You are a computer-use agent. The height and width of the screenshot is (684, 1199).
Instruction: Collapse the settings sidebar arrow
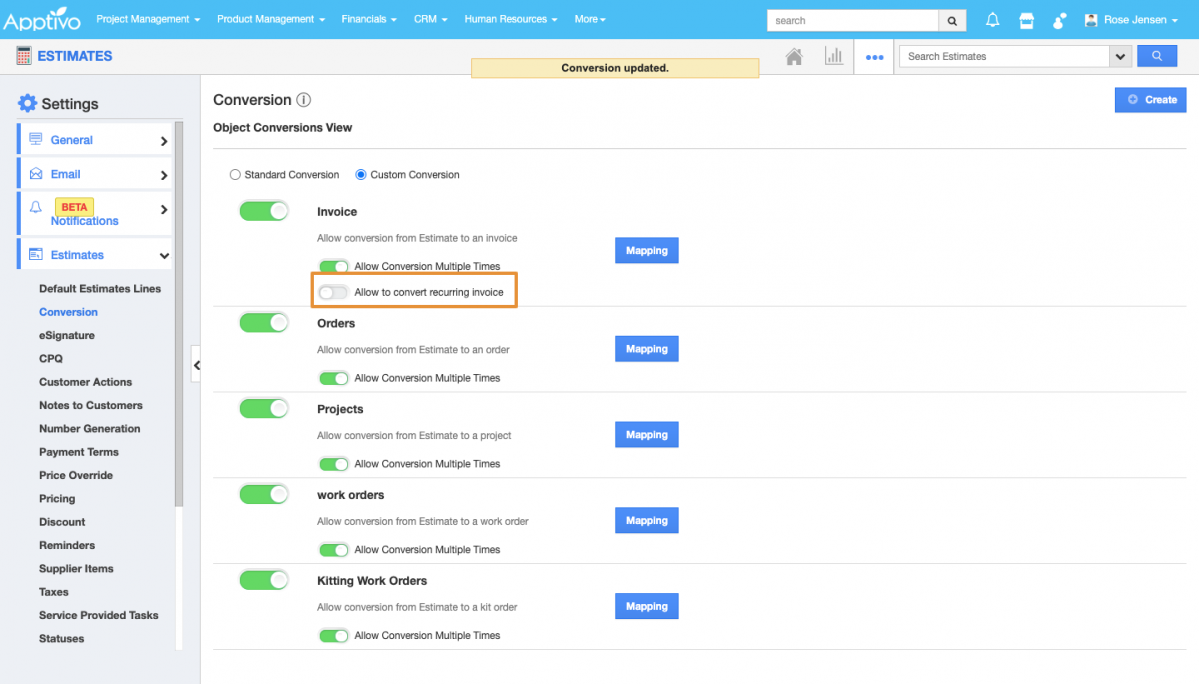coord(196,366)
